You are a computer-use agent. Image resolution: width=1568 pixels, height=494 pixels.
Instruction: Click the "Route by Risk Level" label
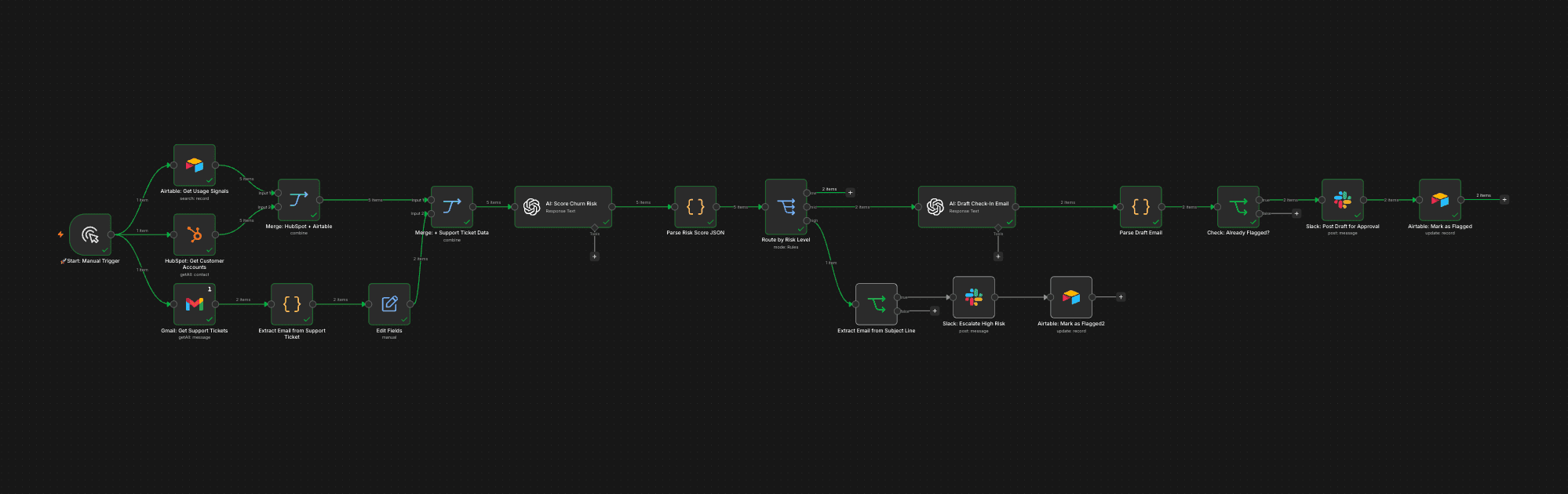coord(786,240)
